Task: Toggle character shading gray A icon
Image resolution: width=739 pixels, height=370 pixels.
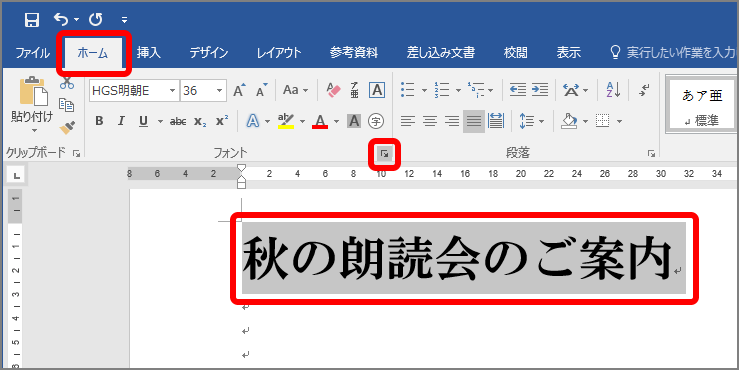Action: (354, 121)
